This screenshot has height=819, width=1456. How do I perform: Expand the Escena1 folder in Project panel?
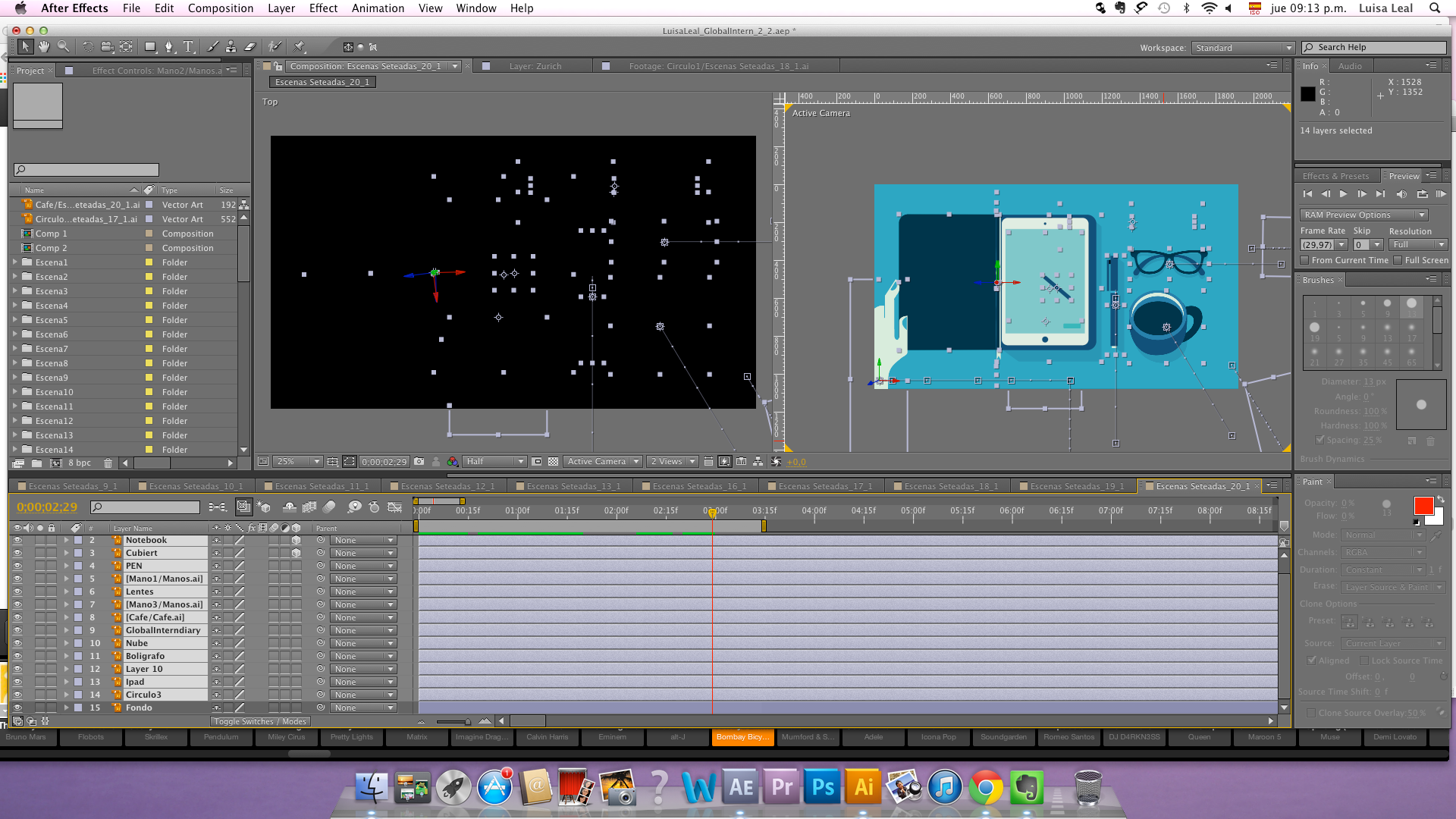tap(15, 262)
